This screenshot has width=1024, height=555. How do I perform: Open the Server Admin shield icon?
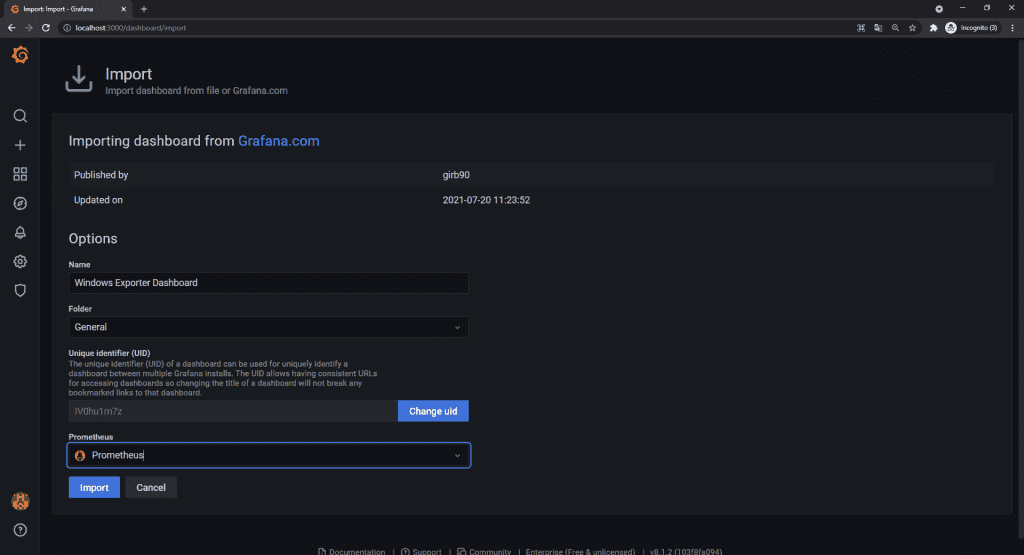point(20,291)
